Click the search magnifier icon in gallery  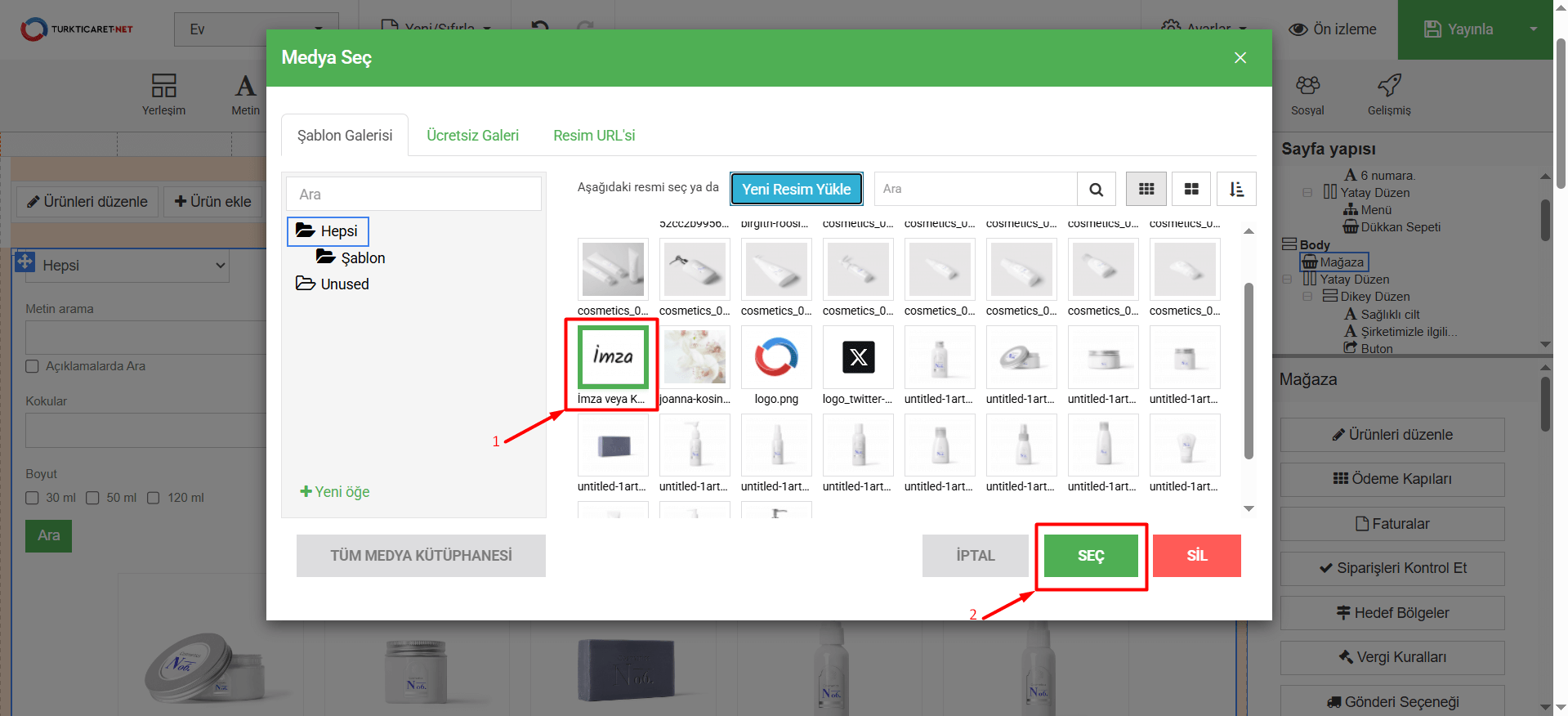tap(1096, 190)
